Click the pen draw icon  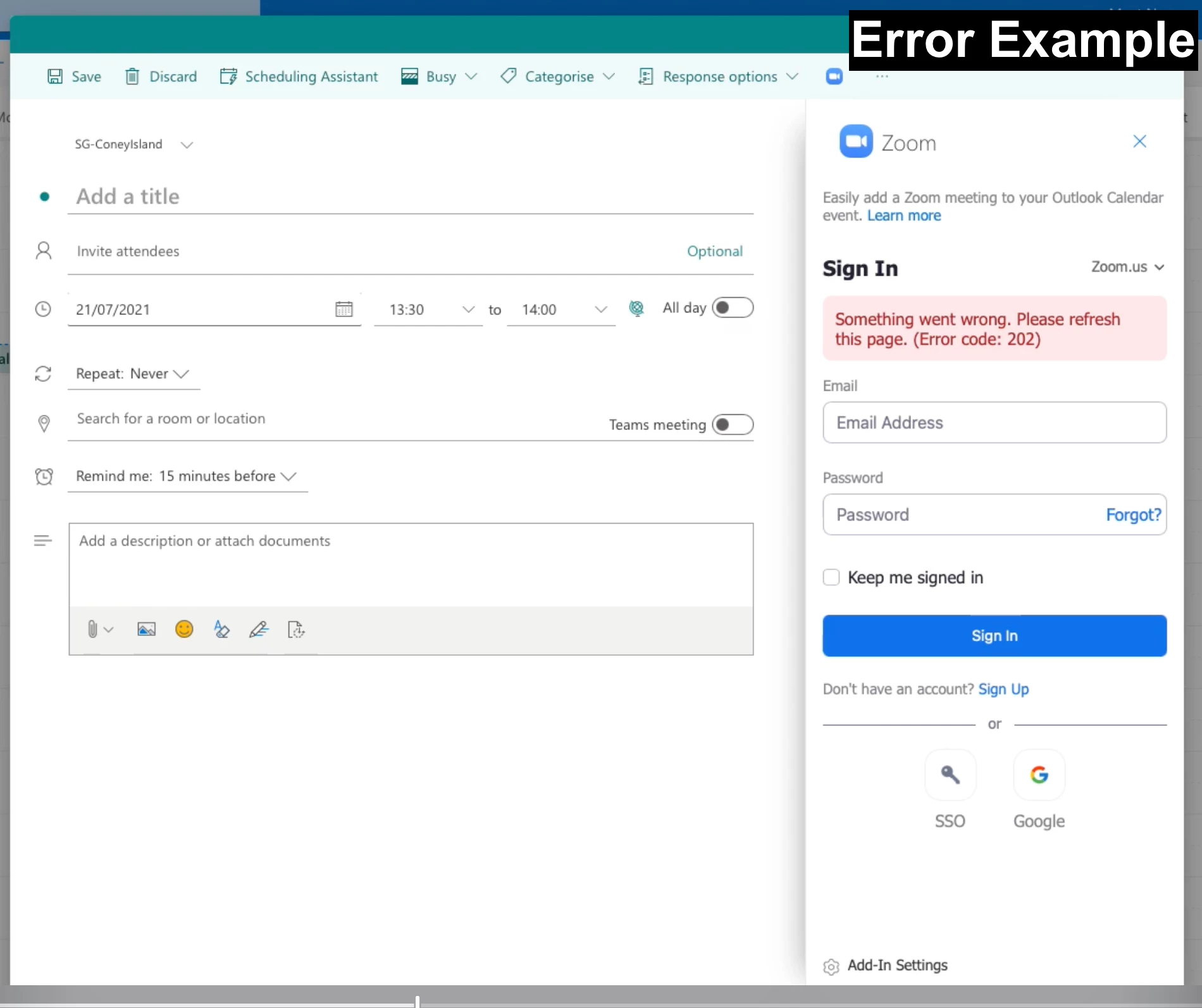[259, 629]
